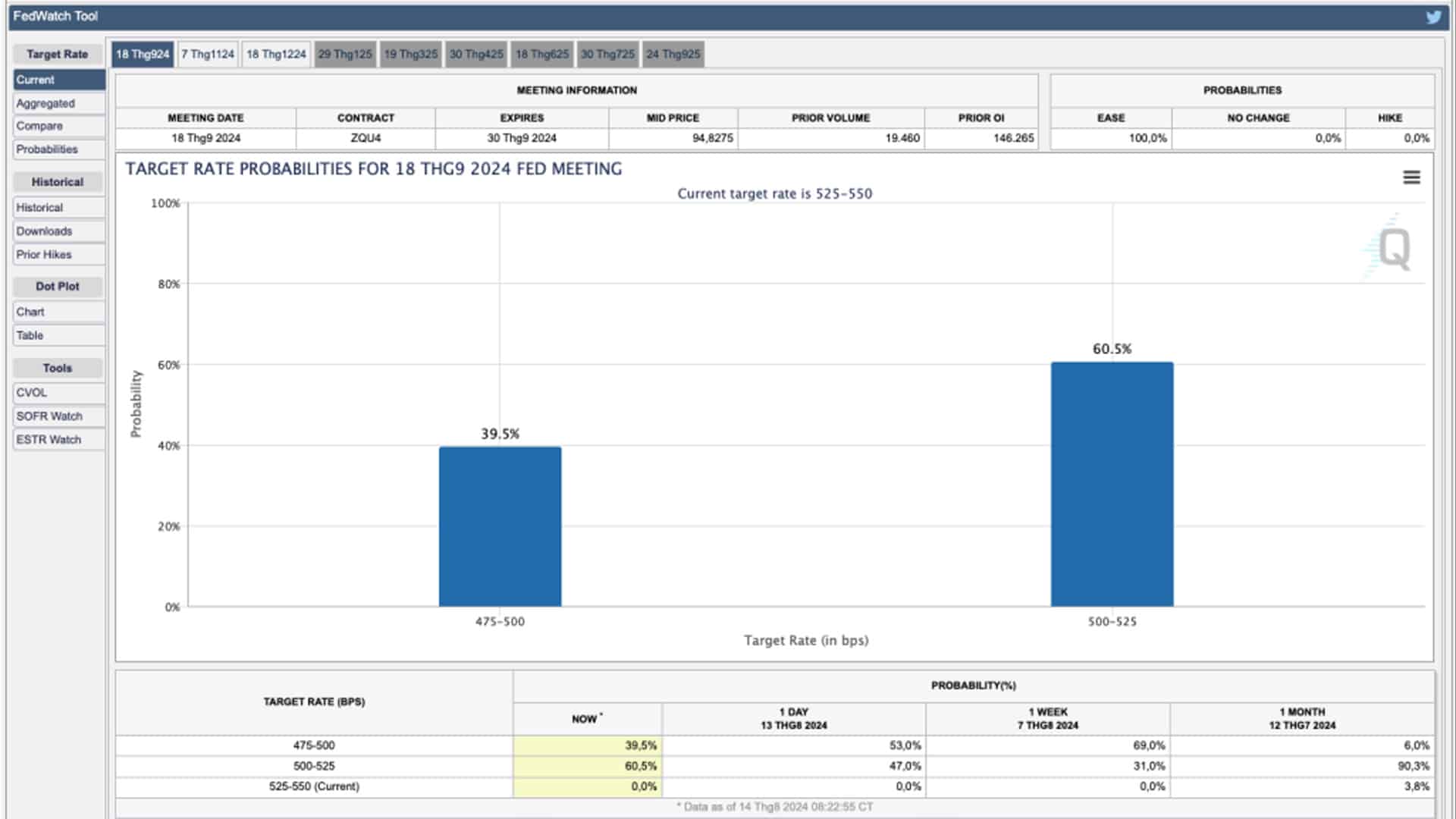This screenshot has width=1456, height=819.
Task: Click the 1 MONTH value 6,0%
Action: point(1417,745)
